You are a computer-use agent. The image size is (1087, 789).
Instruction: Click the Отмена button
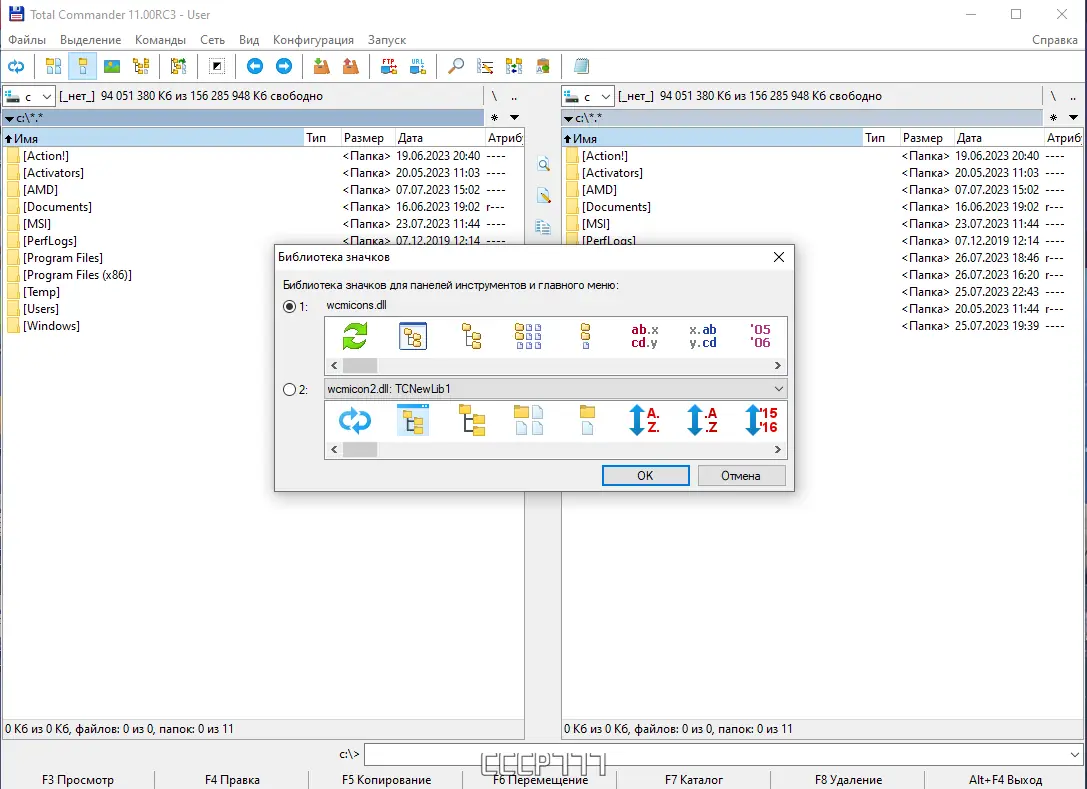[741, 476]
